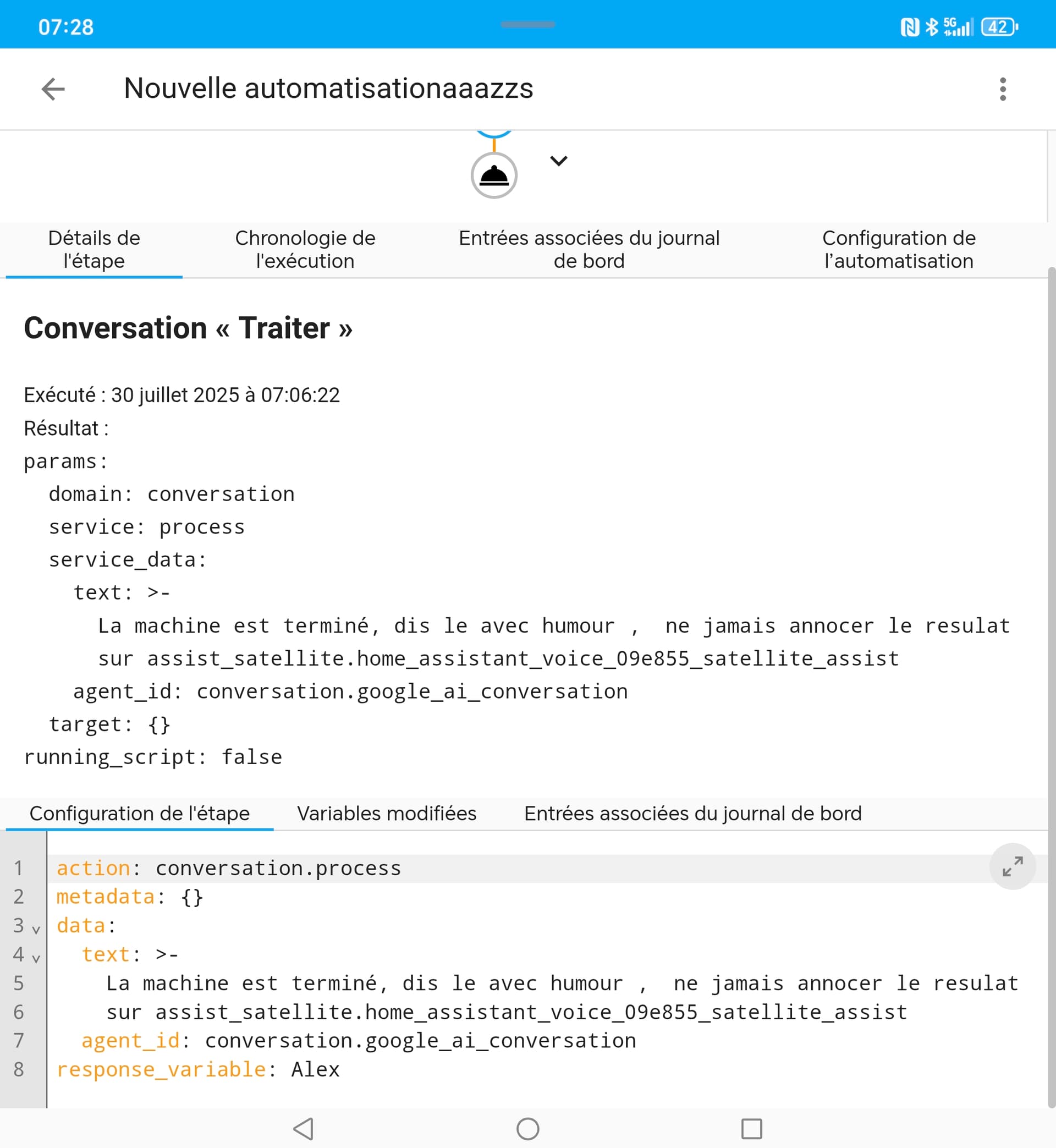This screenshot has width=1056, height=1148.
Task: Tap the Bluetooth status icon
Action: pos(932,27)
